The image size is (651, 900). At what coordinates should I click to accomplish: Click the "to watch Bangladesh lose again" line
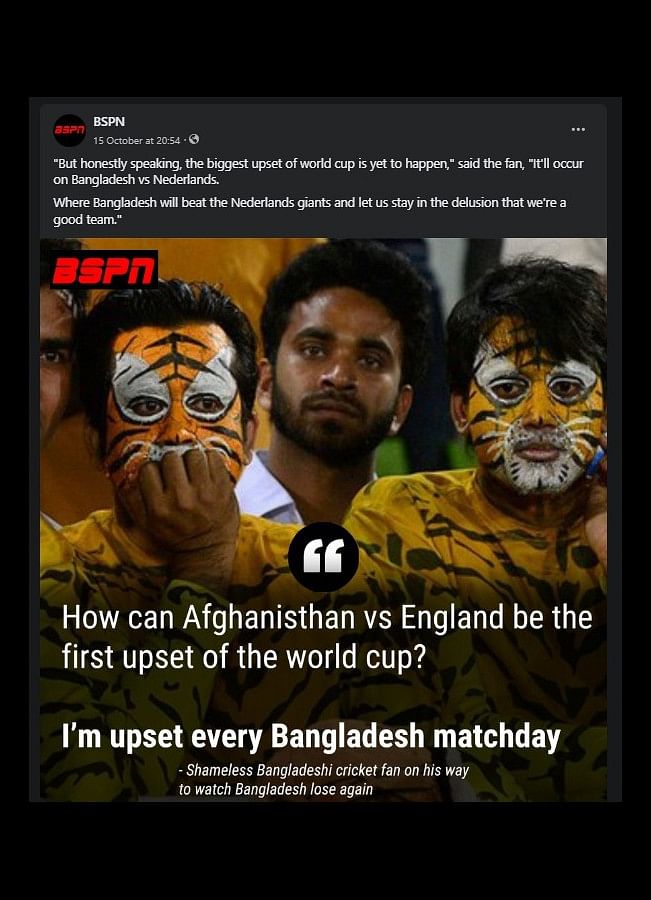pyautogui.click(x=276, y=789)
